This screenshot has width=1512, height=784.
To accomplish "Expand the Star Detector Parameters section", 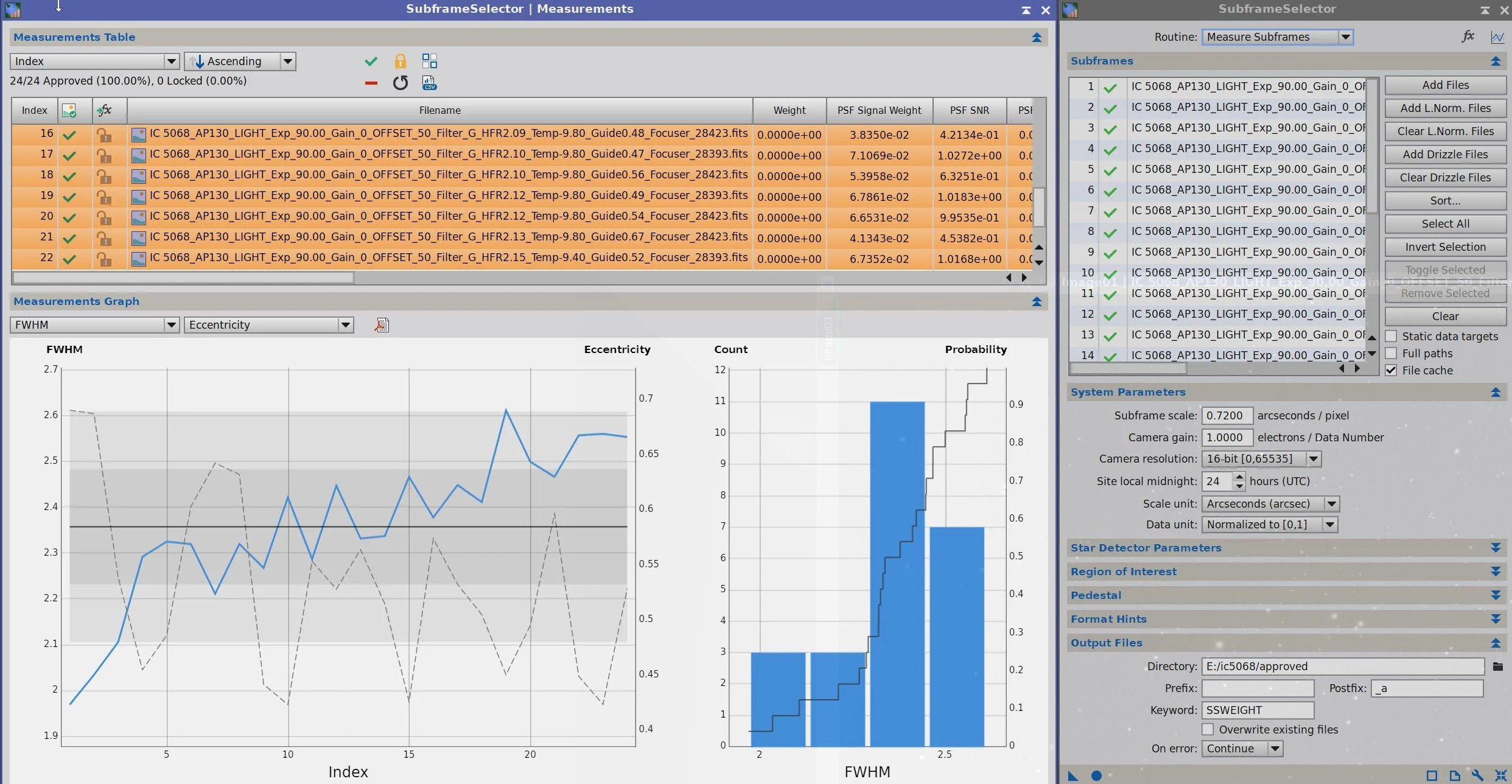I will [1496, 548].
